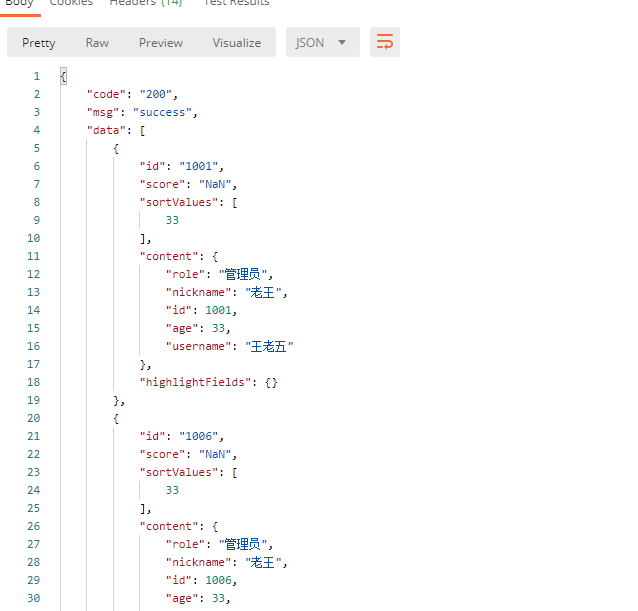
Task: Click the "role" entry on line 12
Action: [219, 274]
